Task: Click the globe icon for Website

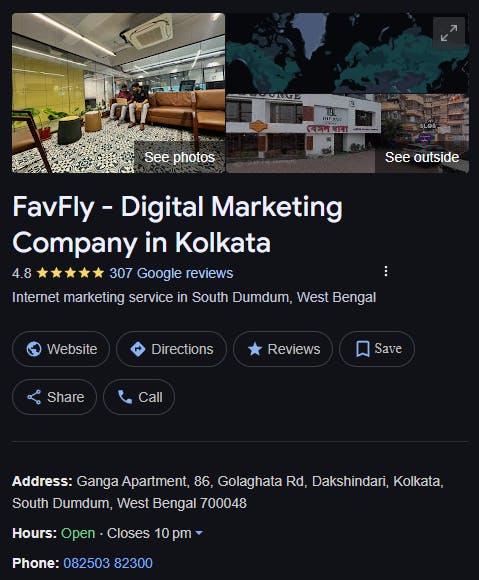Action: pos(34,349)
